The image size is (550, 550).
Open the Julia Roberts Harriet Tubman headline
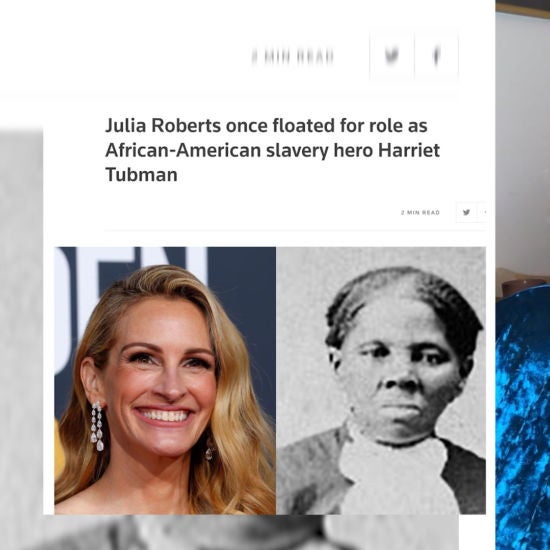click(272, 150)
